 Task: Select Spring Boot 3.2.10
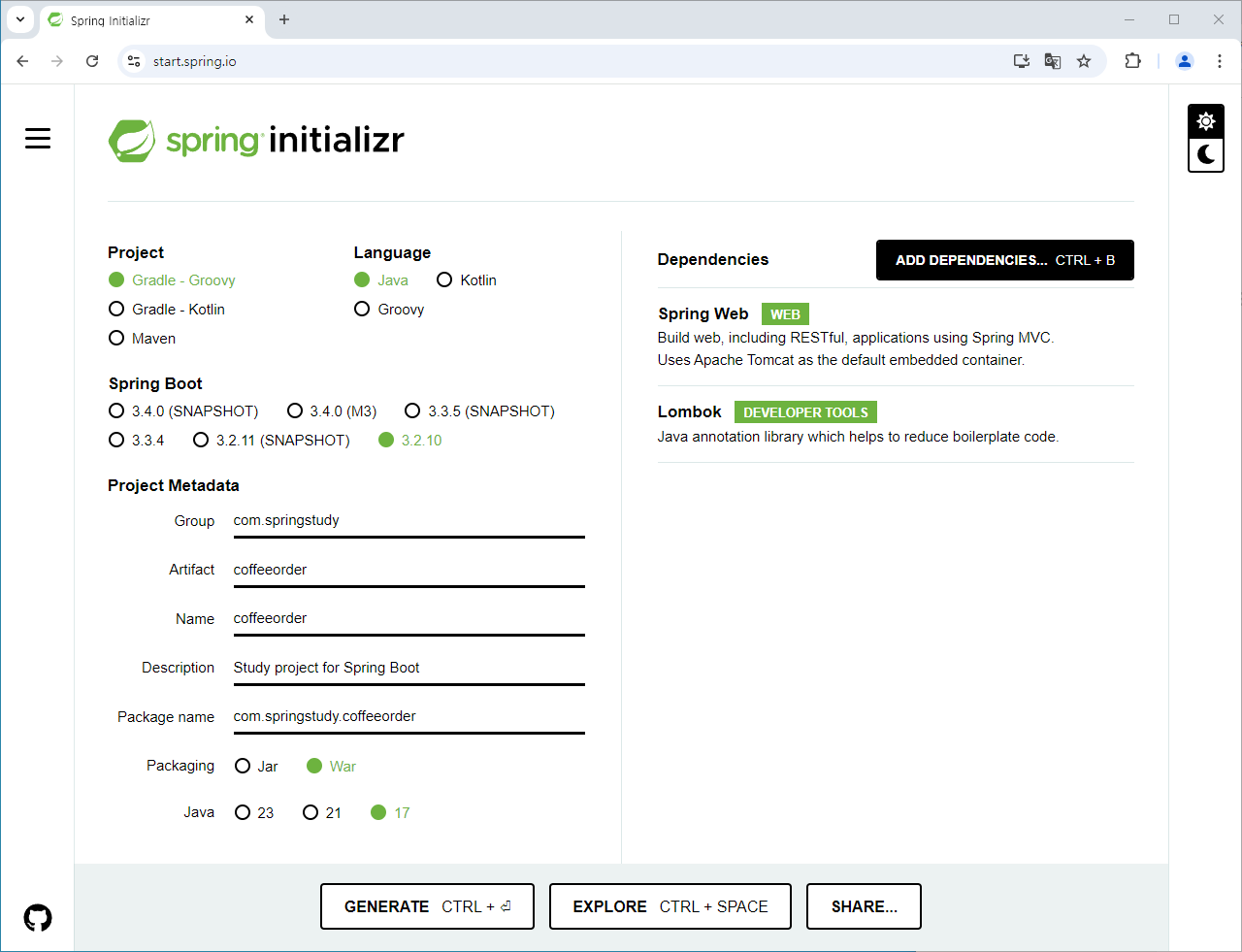[x=409, y=441]
